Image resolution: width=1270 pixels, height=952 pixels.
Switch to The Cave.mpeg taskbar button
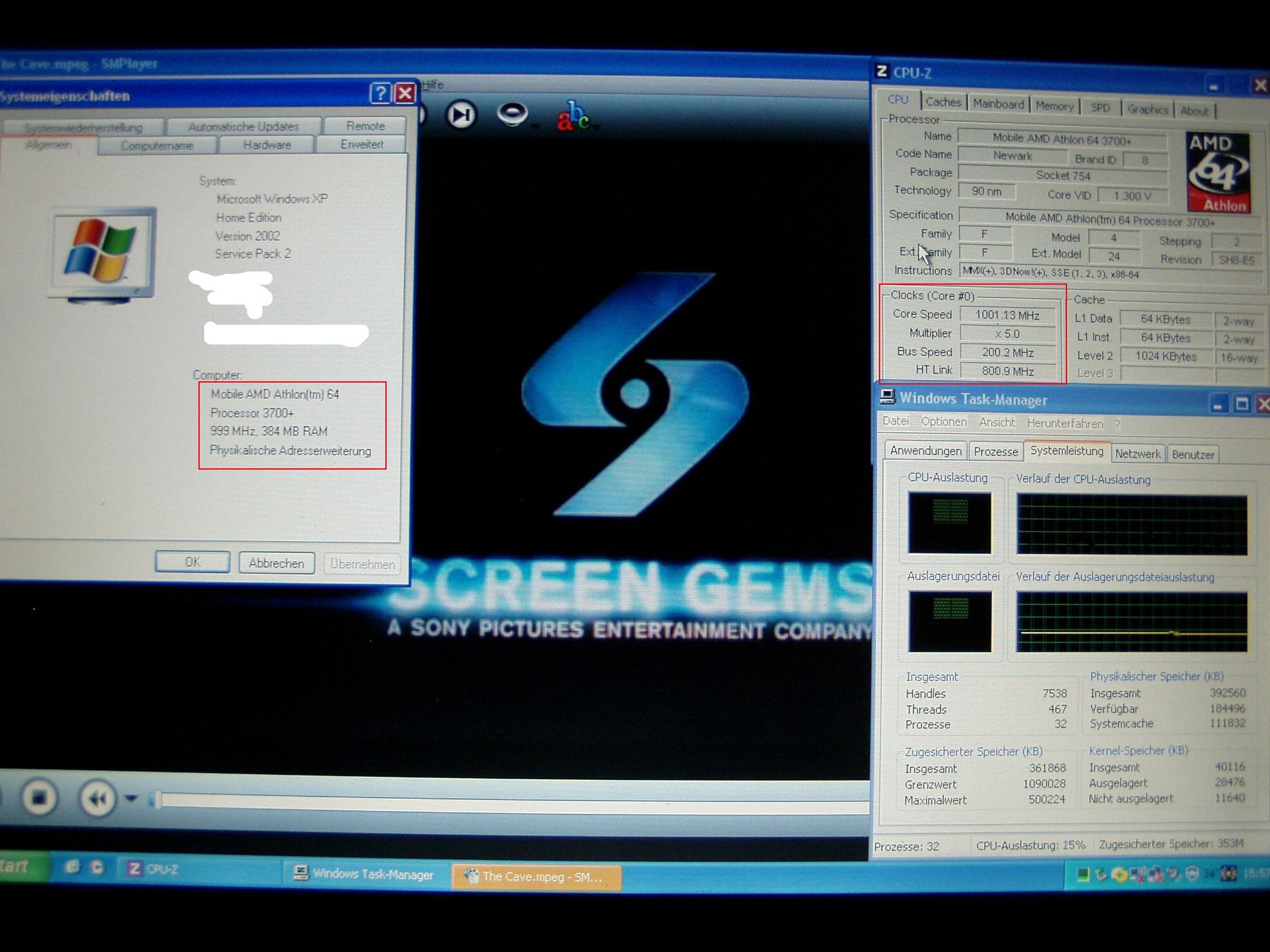[536, 877]
